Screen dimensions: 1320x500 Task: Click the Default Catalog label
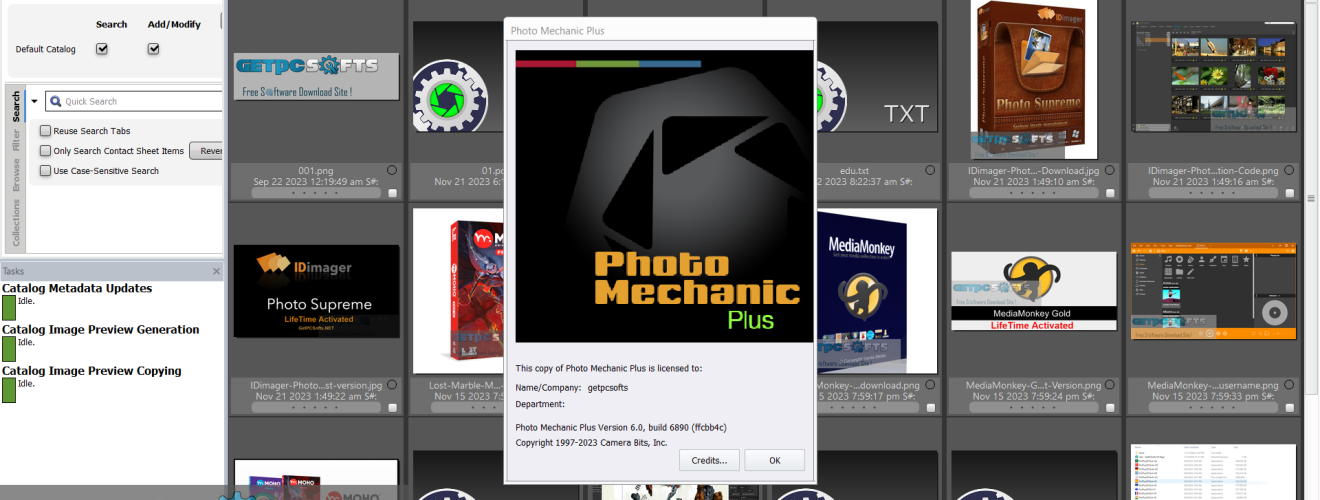[46, 49]
